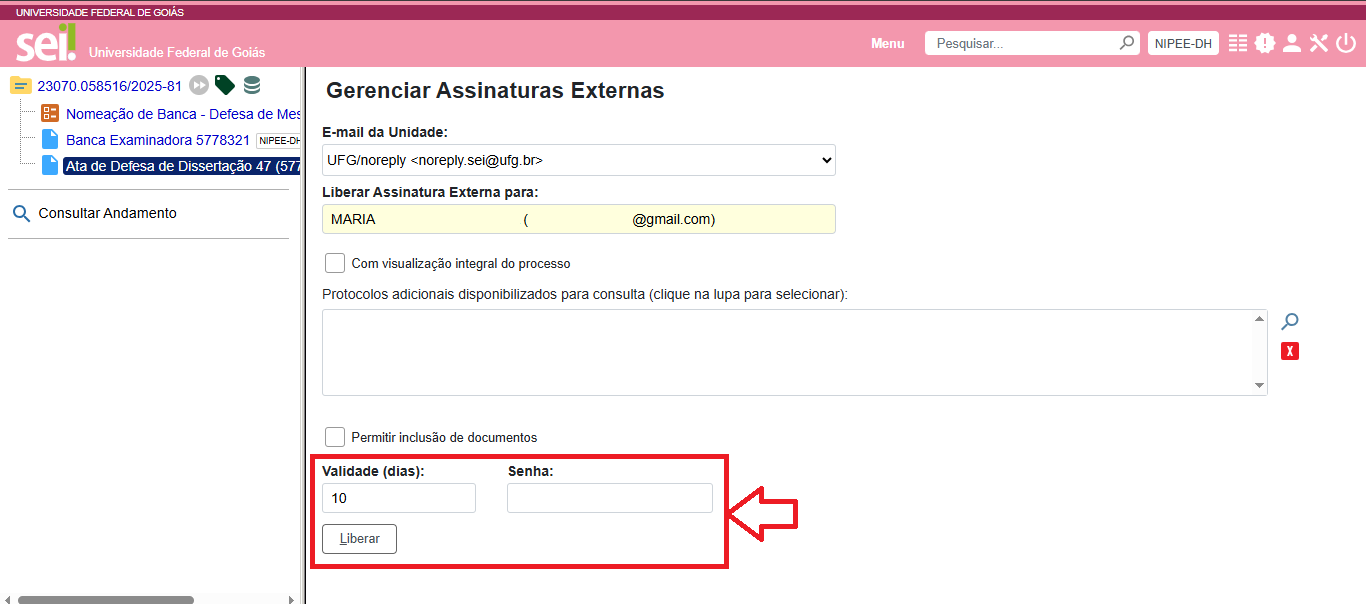Click the power logout icon
Viewport: 1366px width, 604px height.
[x=1345, y=43]
